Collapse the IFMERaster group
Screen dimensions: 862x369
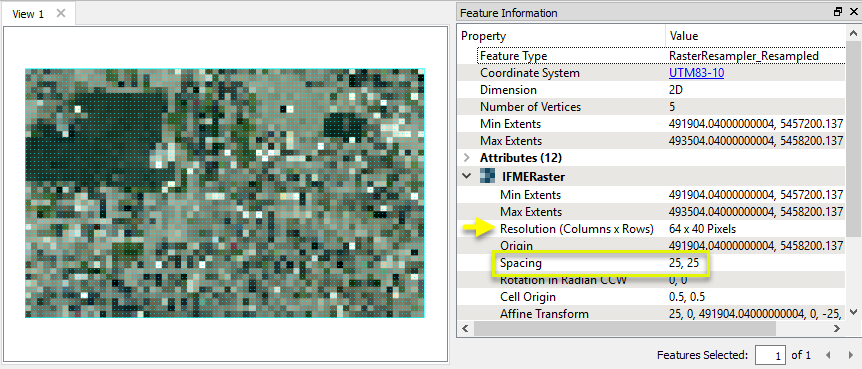click(x=467, y=177)
